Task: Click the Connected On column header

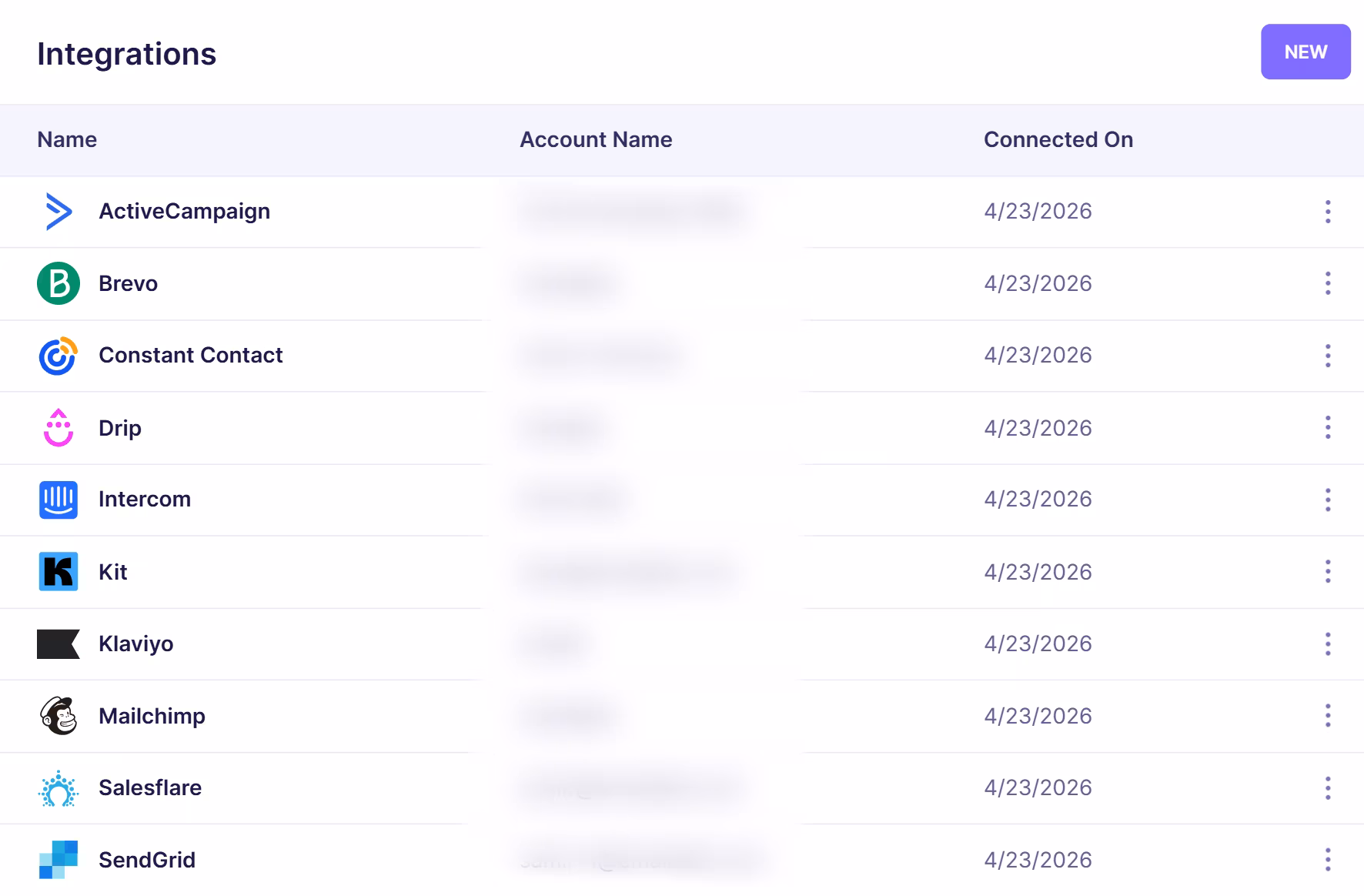Action: point(1058,139)
